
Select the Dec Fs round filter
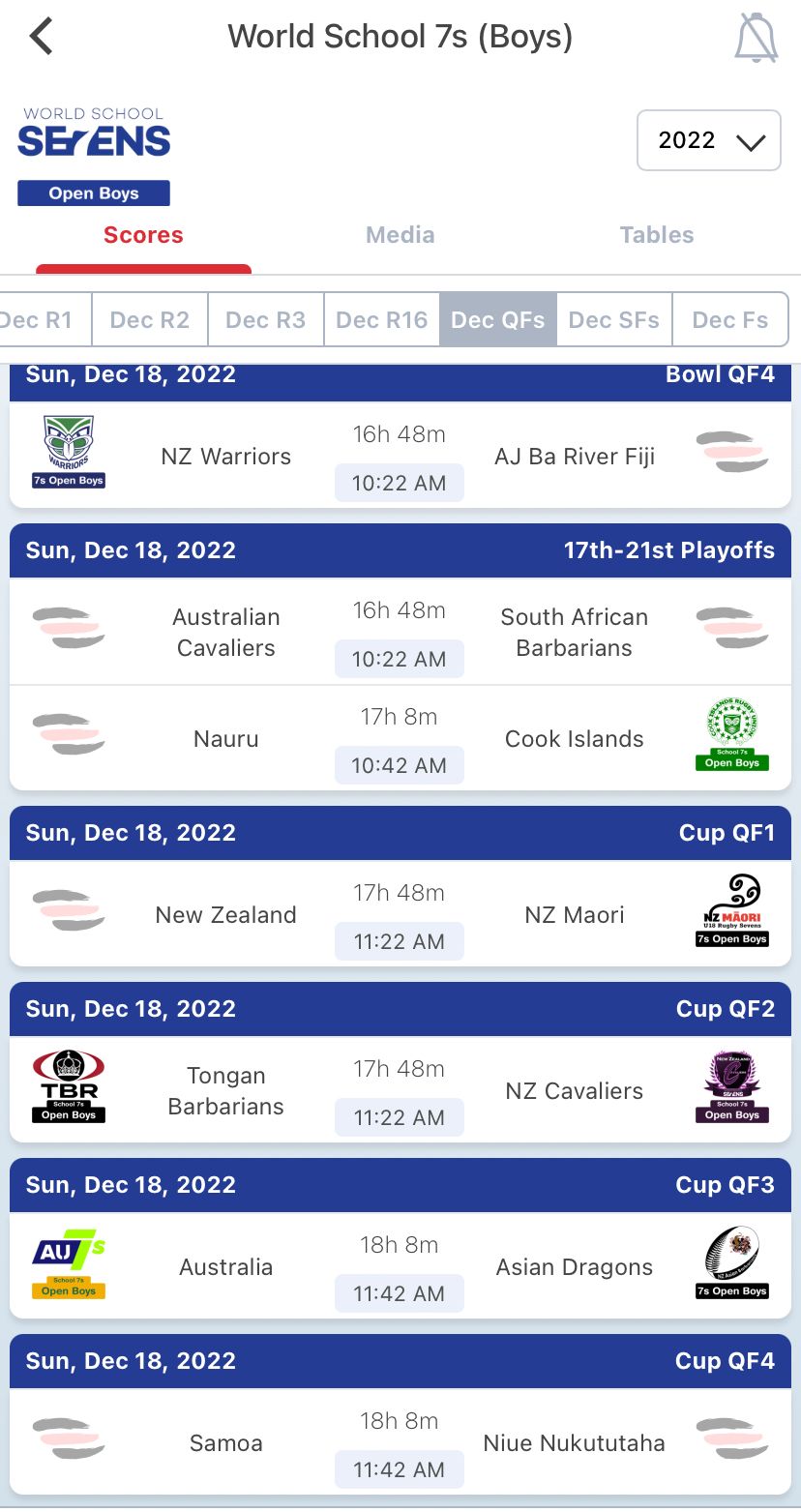pyautogui.click(x=729, y=320)
